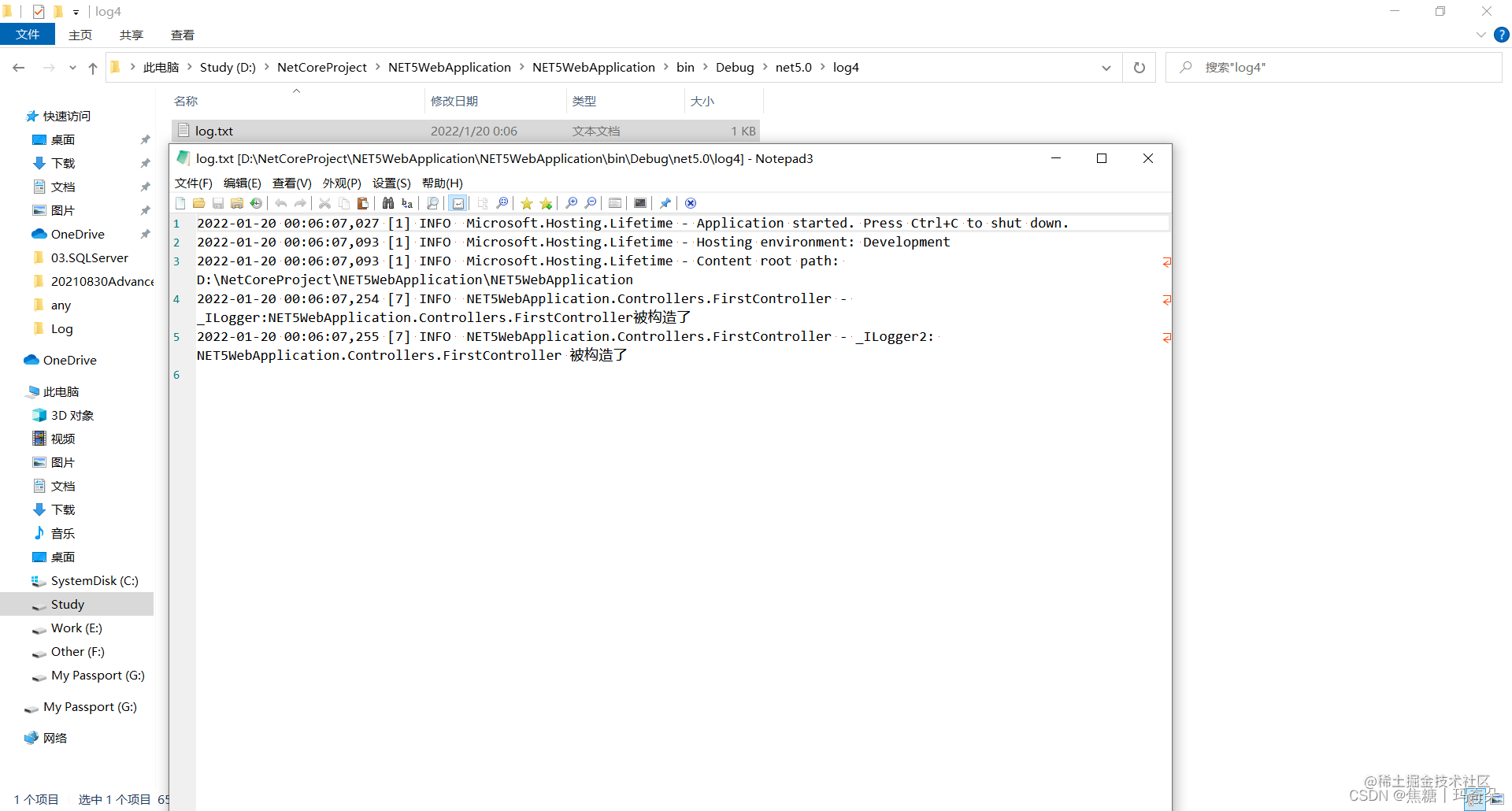This screenshot has width=1512, height=811.
Task: Click 'Study (D:)' in the address breadcrumb
Action: click(228, 67)
